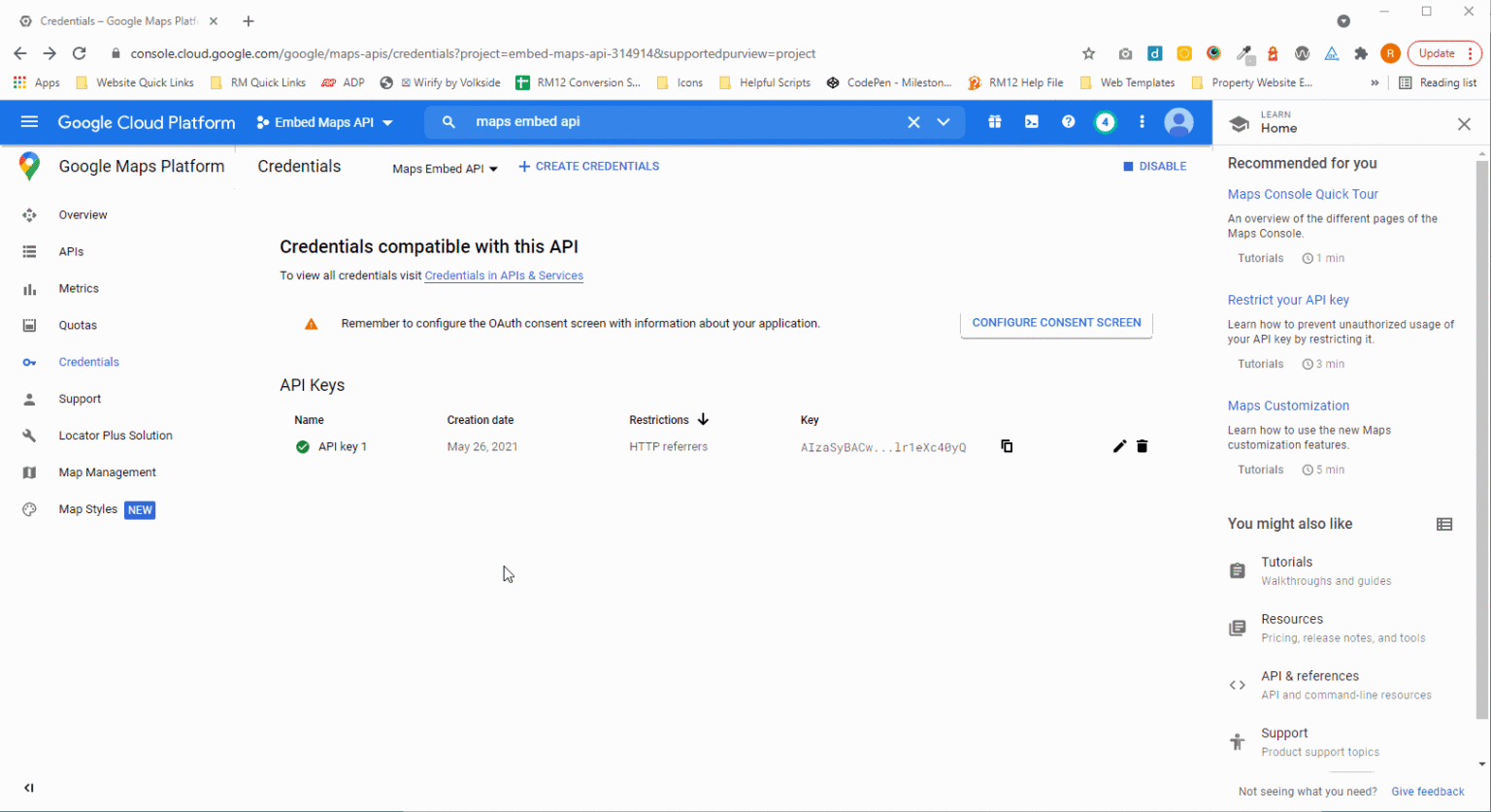Screen dimensions: 1491x812
Task: Reload the page
Action: (x=80, y=53)
